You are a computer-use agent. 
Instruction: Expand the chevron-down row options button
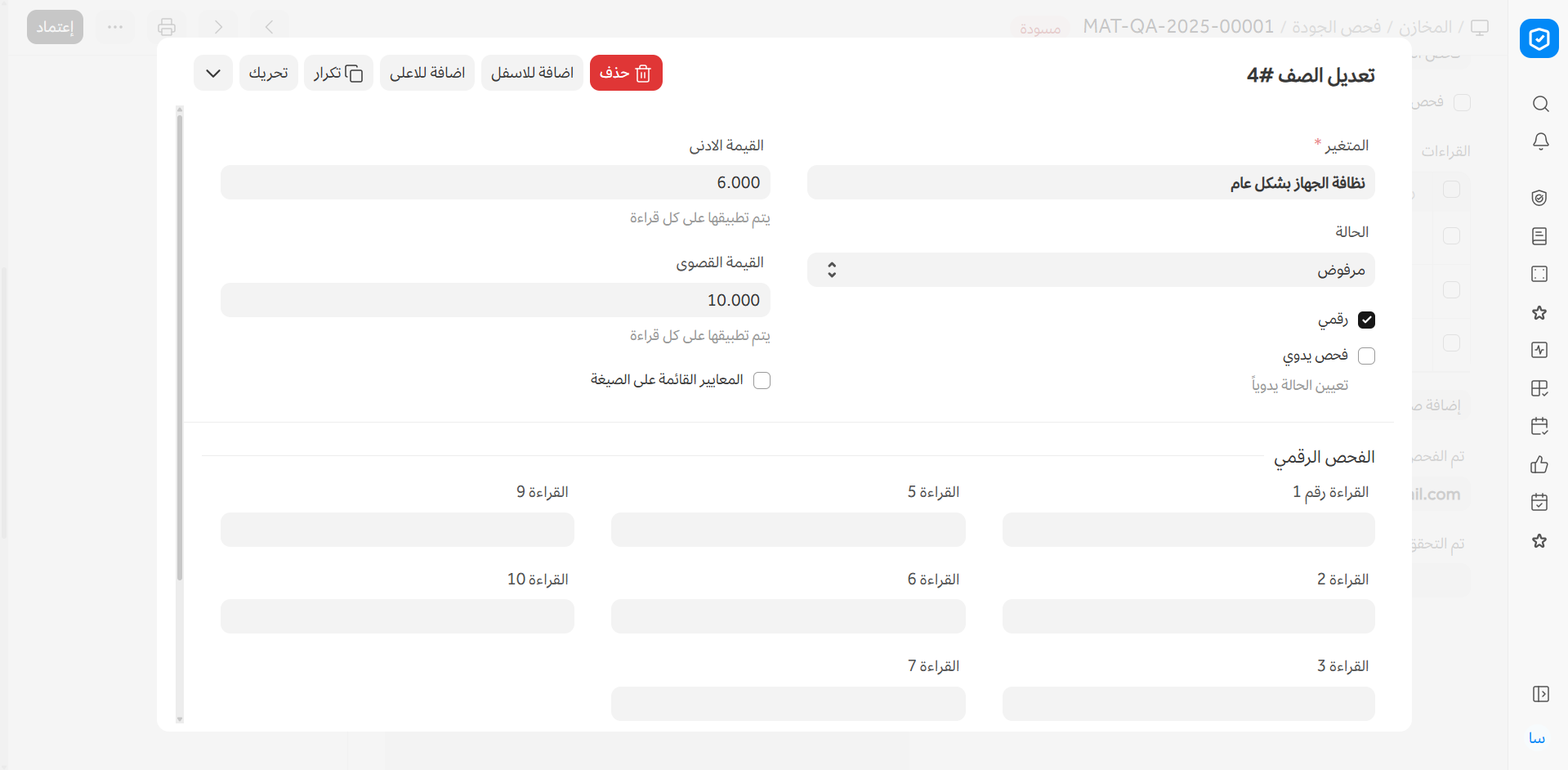coord(213,74)
